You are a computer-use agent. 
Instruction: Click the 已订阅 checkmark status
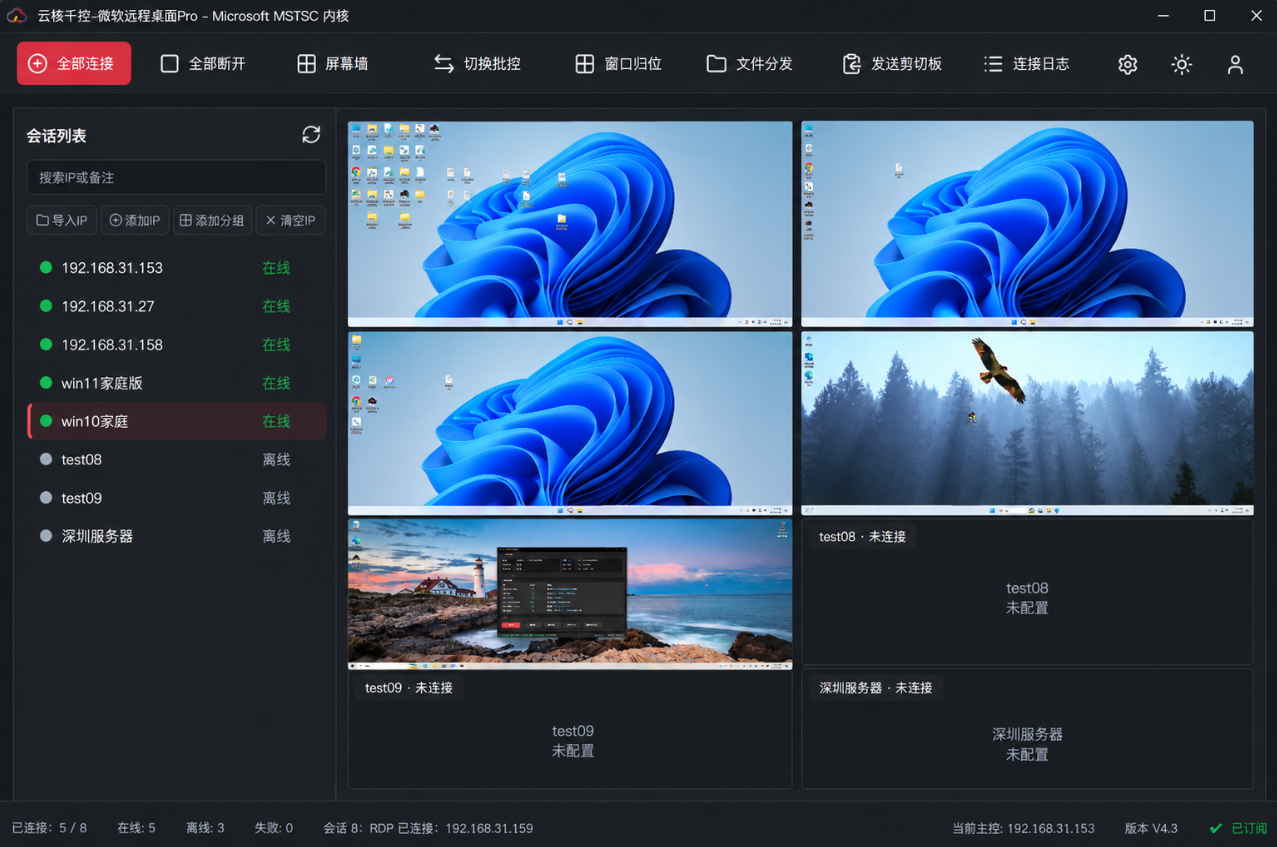click(x=1238, y=828)
